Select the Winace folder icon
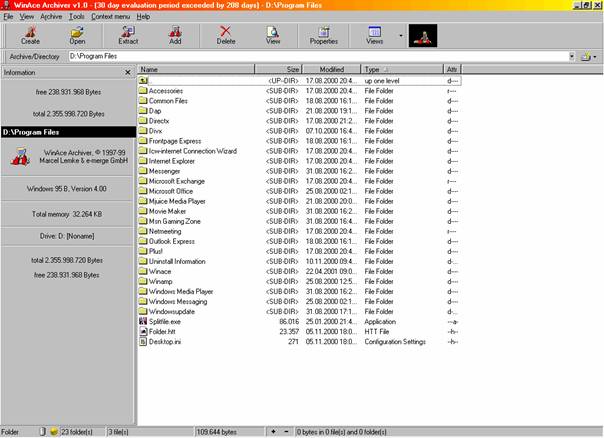 pos(143,271)
